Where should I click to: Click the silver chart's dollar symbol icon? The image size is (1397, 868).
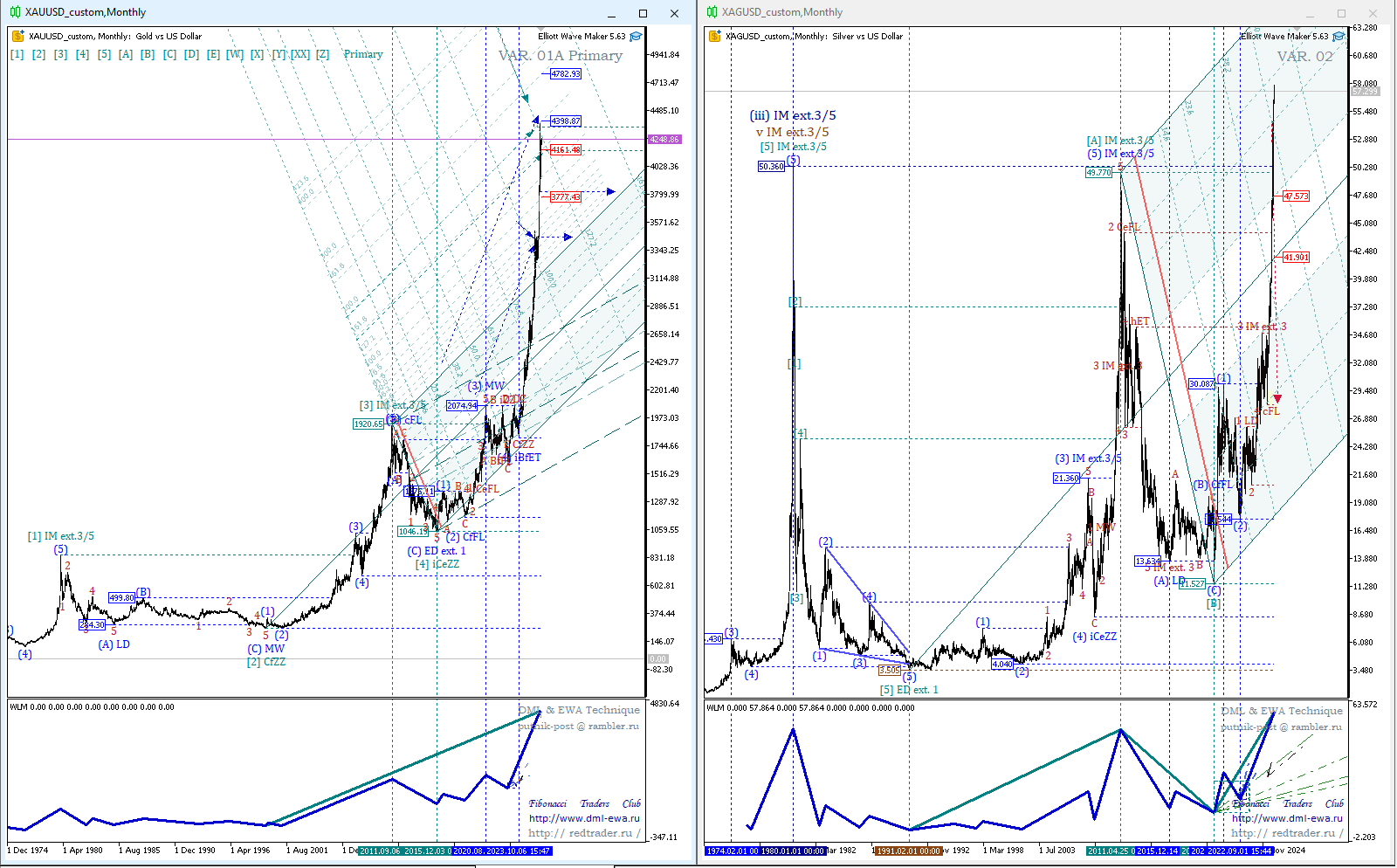[x=715, y=37]
